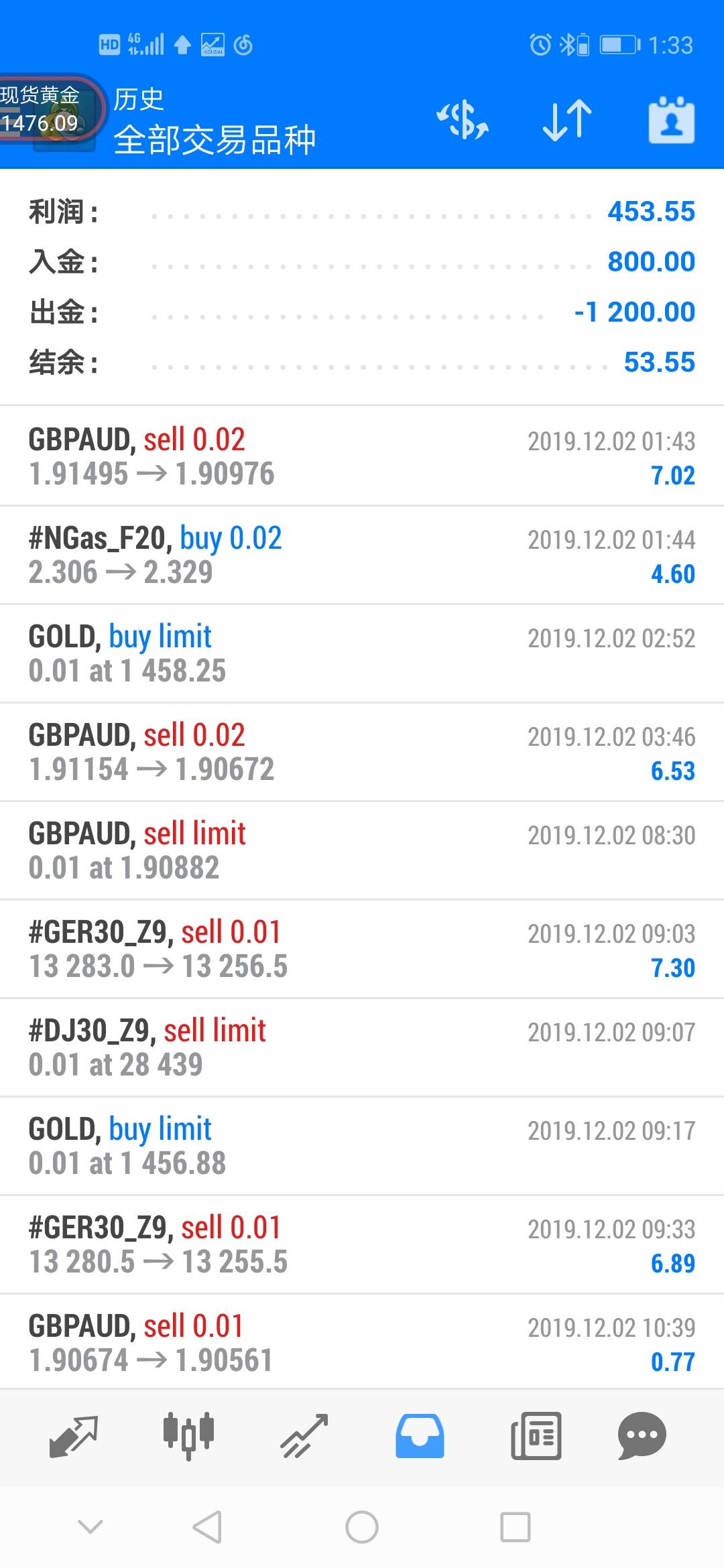This screenshot has height=1568, width=724.
Task: Expand the #NGas_F20 buy 0.02 trade
Action: click(x=362, y=555)
